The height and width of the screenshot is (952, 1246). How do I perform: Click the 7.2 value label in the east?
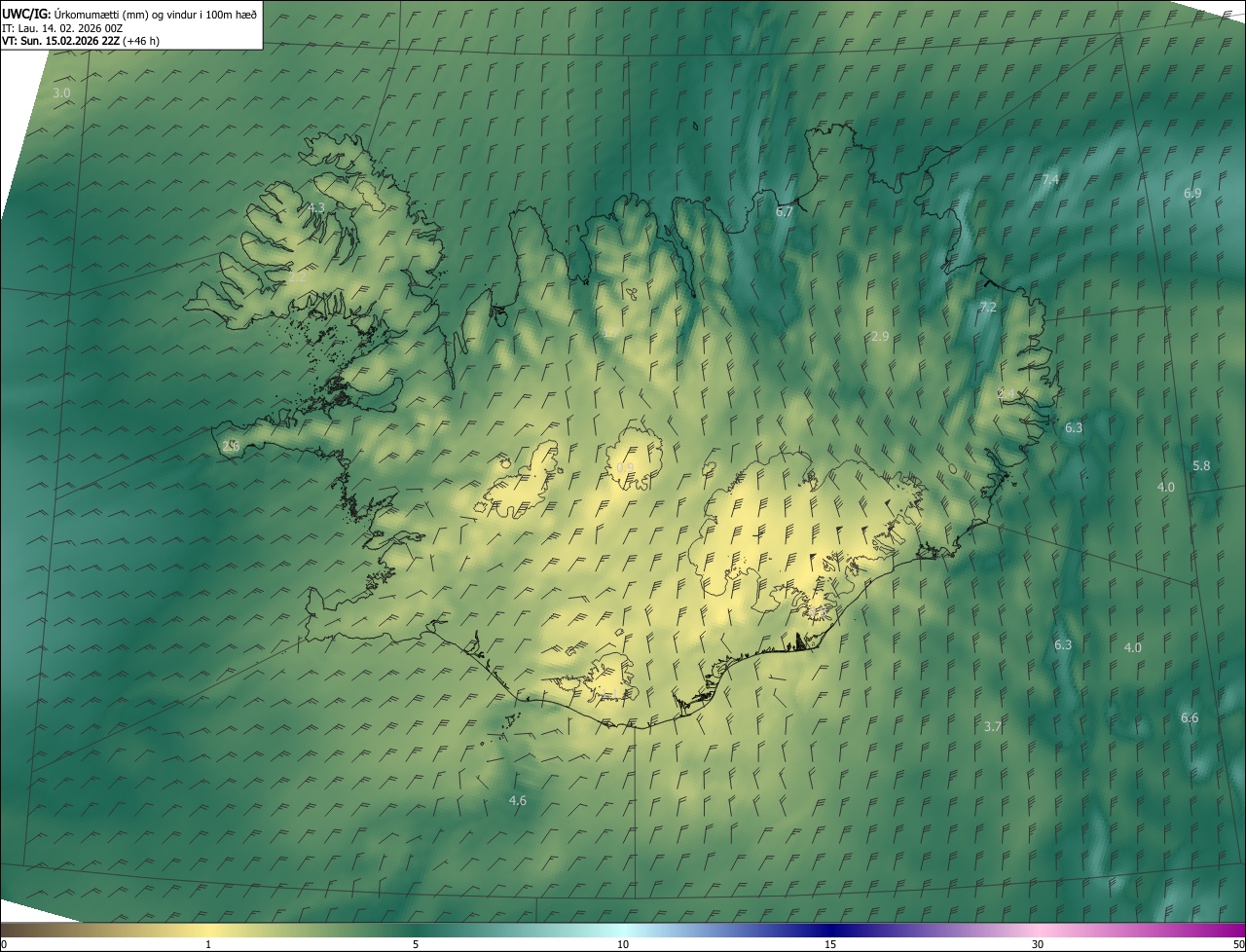coord(988,307)
